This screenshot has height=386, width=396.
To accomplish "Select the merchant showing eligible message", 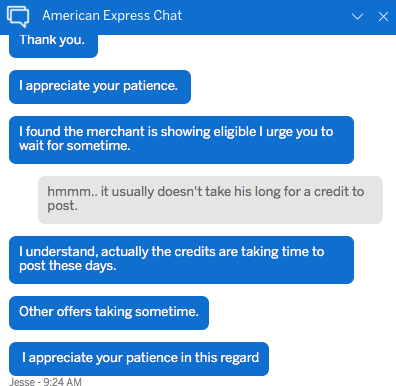I will (181, 140).
